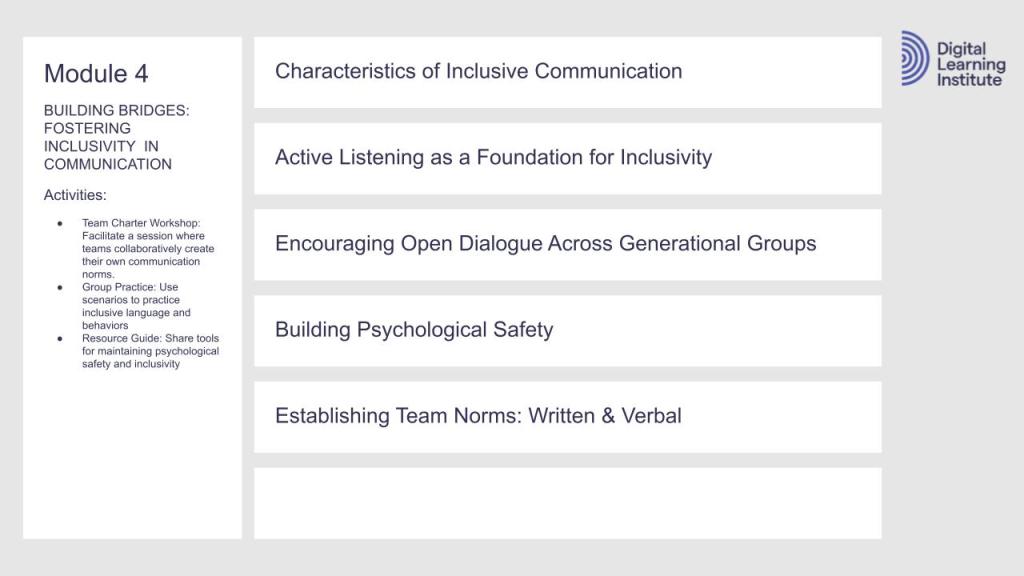The width and height of the screenshot is (1024, 576).
Task: Select the Building Bridges subtitle text
Action: click(116, 137)
